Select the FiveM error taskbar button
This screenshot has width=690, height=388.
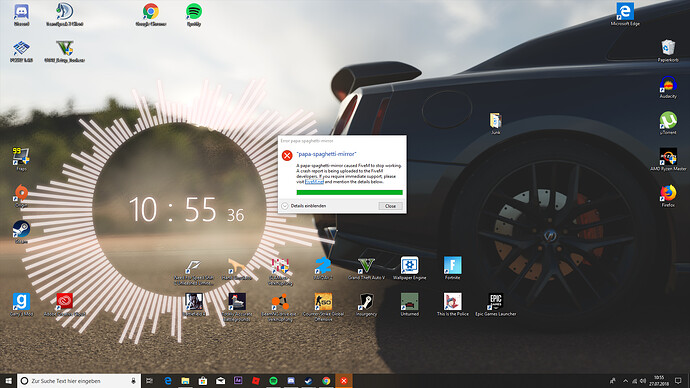tap(344, 381)
